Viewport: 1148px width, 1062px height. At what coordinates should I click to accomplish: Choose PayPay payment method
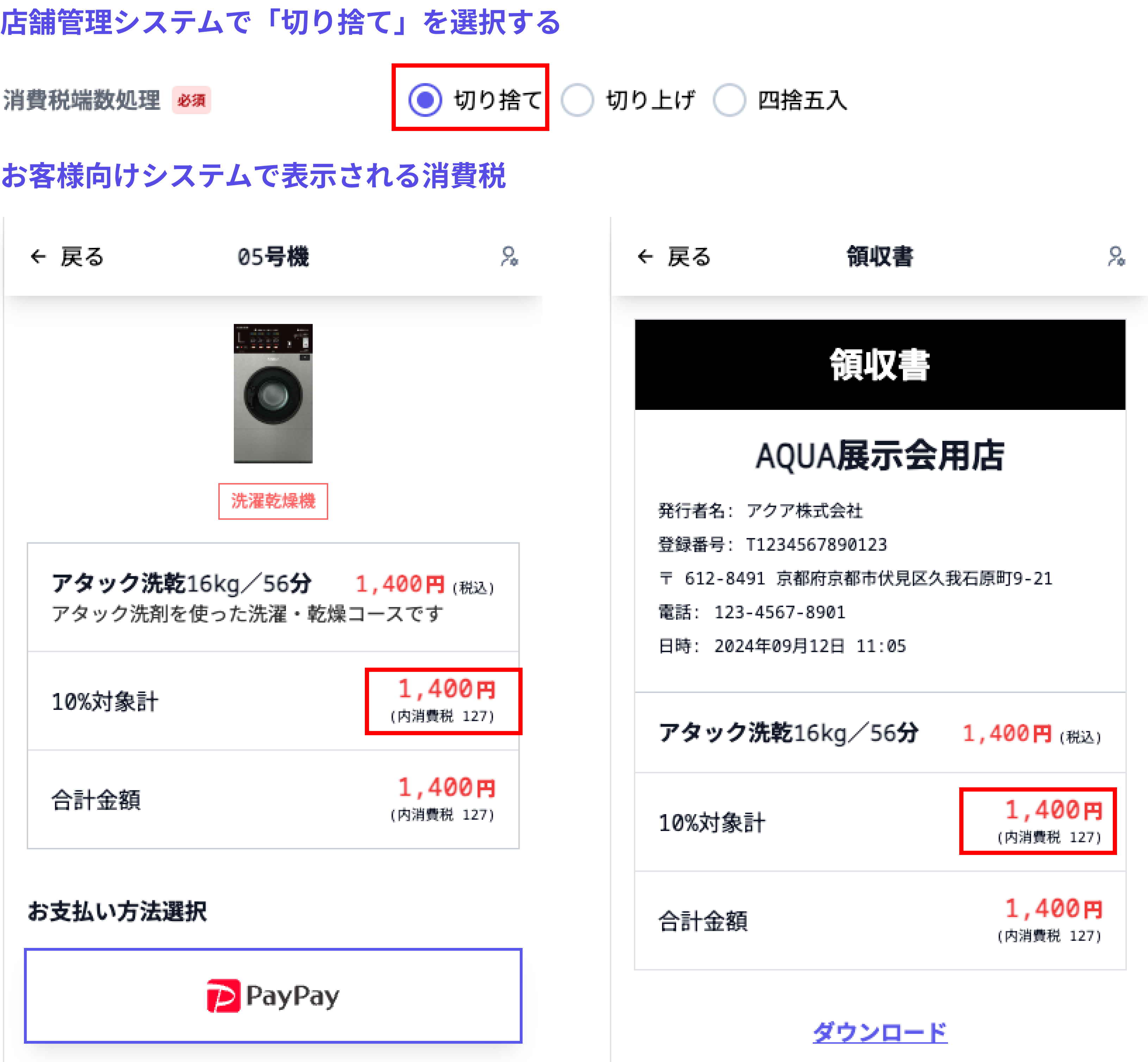[x=273, y=995]
